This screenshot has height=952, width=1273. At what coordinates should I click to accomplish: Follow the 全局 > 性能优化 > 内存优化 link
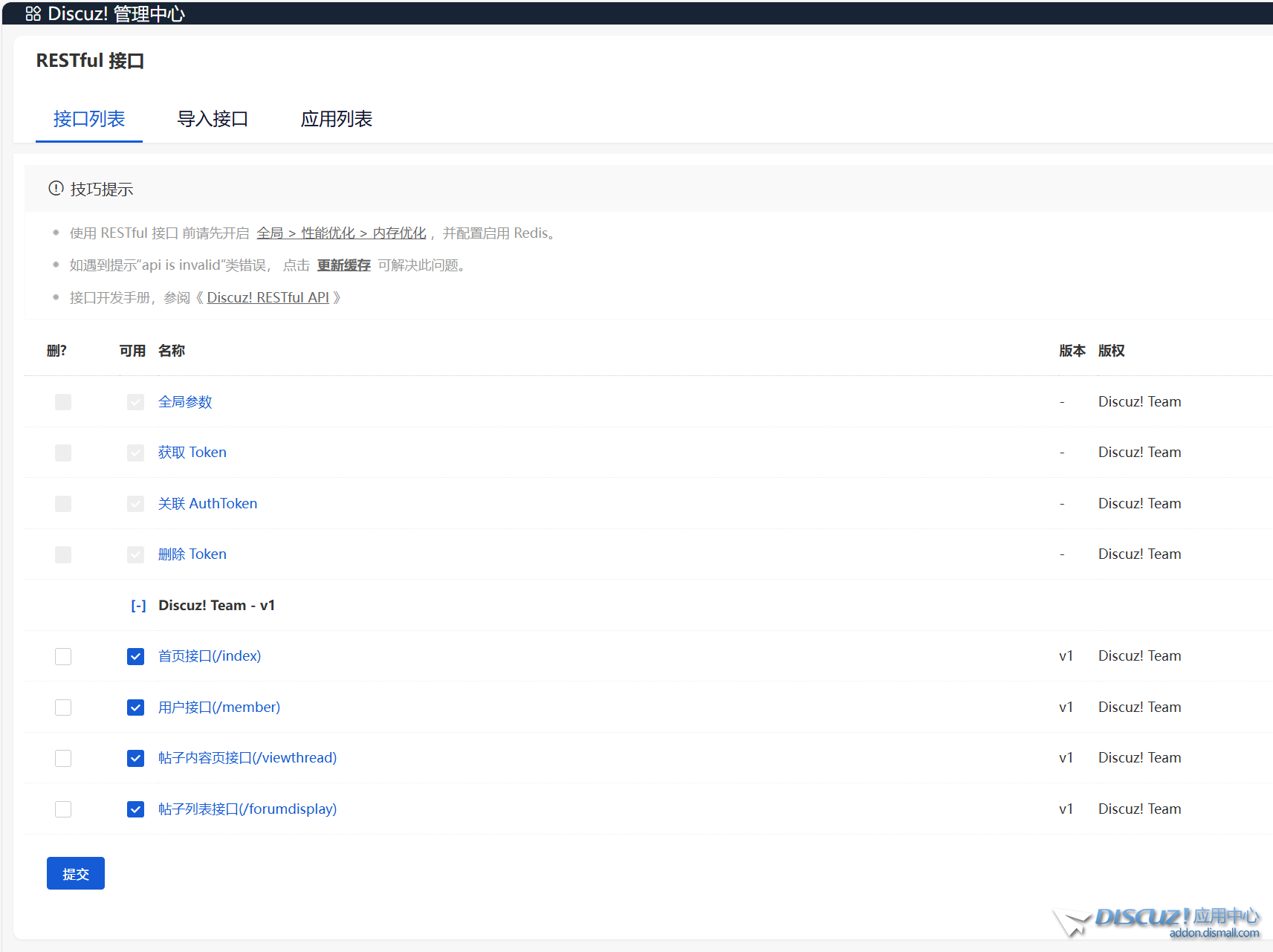tap(341, 233)
